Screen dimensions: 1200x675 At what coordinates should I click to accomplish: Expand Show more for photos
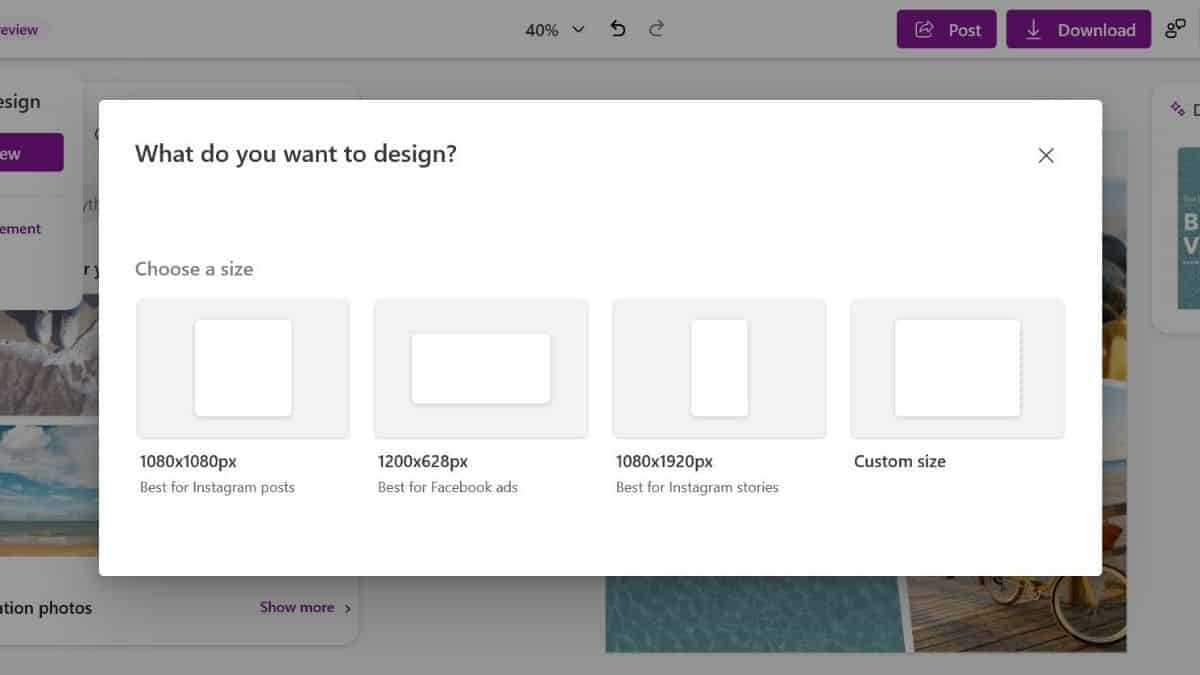point(296,607)
